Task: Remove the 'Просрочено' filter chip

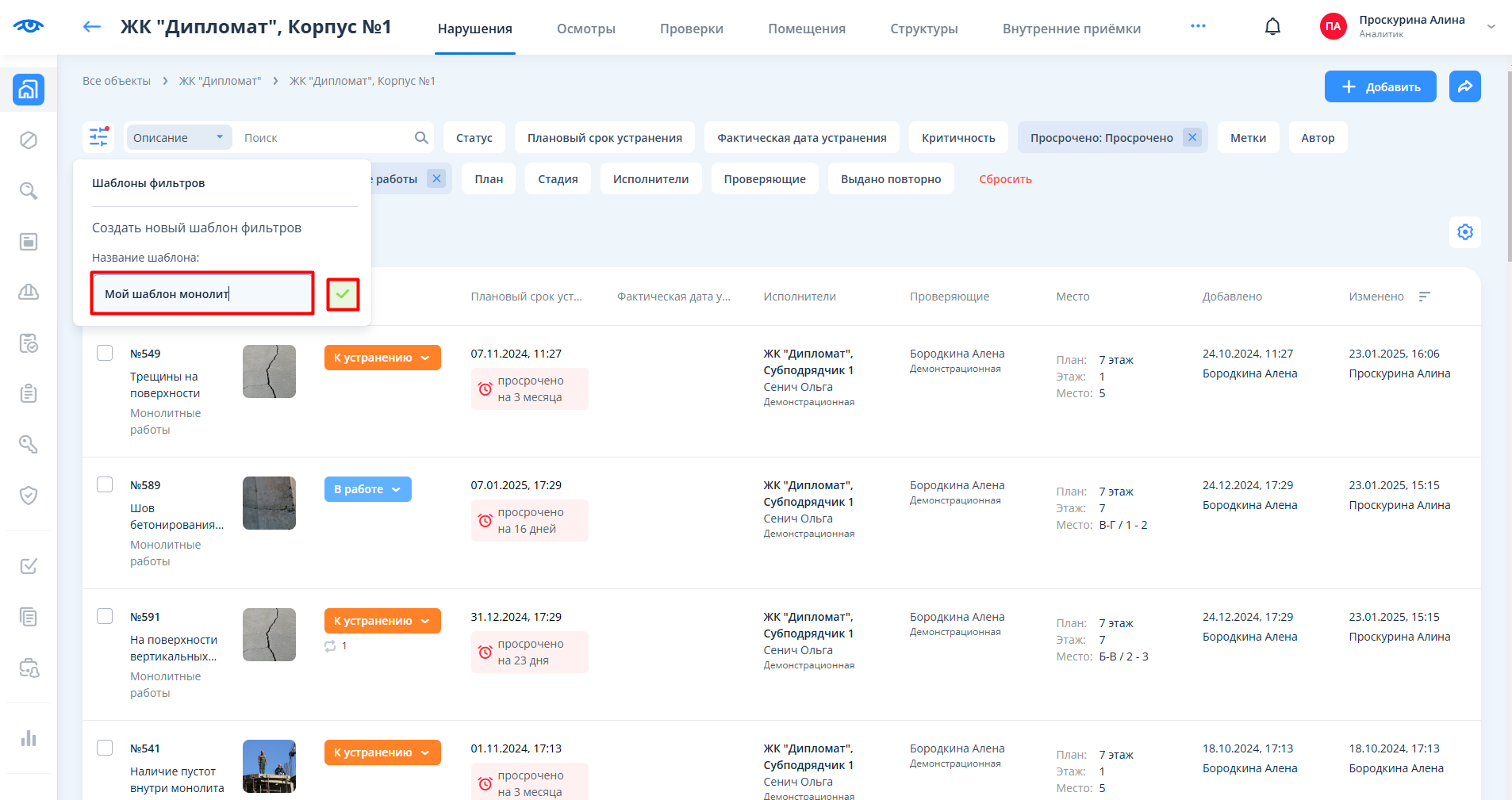Action: click(x=1192, y=137)
